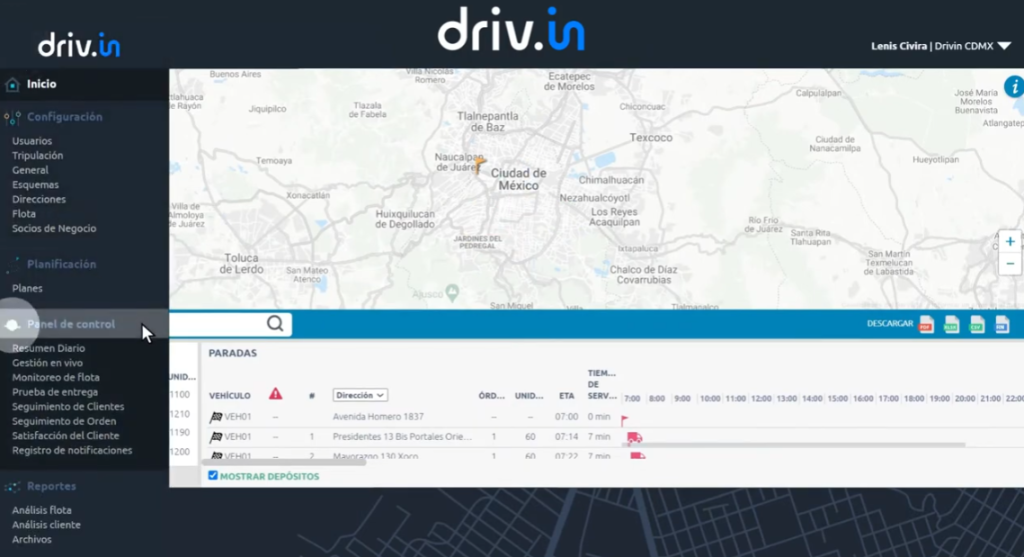Click the Planificación section header
Screen dimensions: 1024x557
[x=61, y=264]
